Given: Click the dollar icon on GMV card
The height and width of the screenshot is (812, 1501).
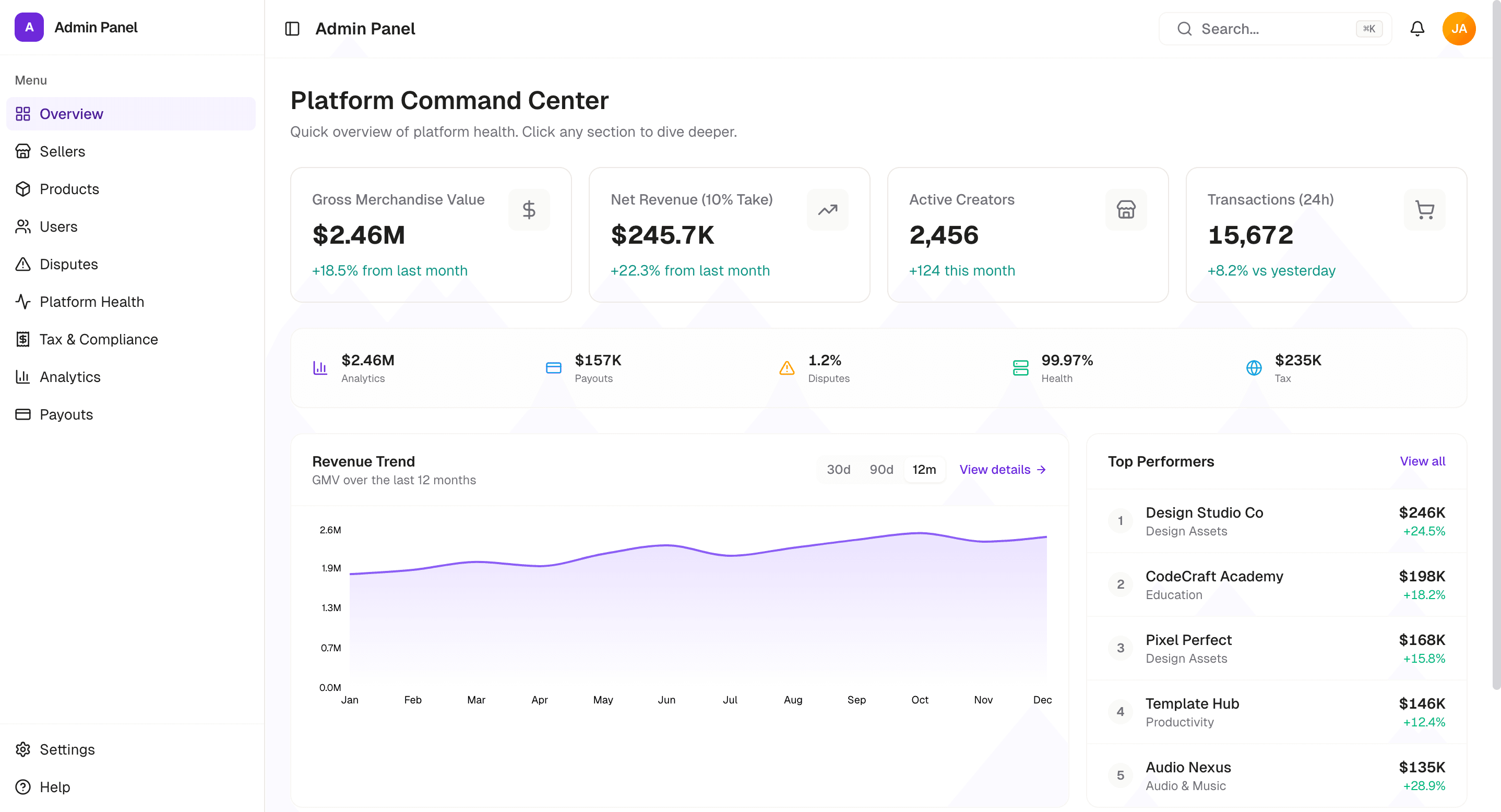Looking at the screenshot, I should coord(529,210).
